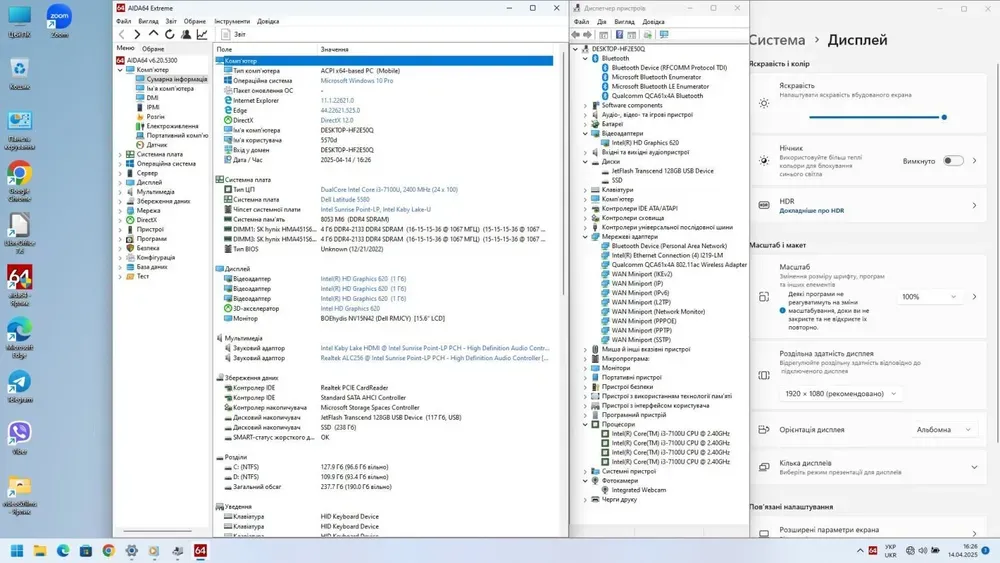This screenshot has width=1000, height=563.
Task: Click the user icon in AIDA64 toolbar
Action: [186, 34]
